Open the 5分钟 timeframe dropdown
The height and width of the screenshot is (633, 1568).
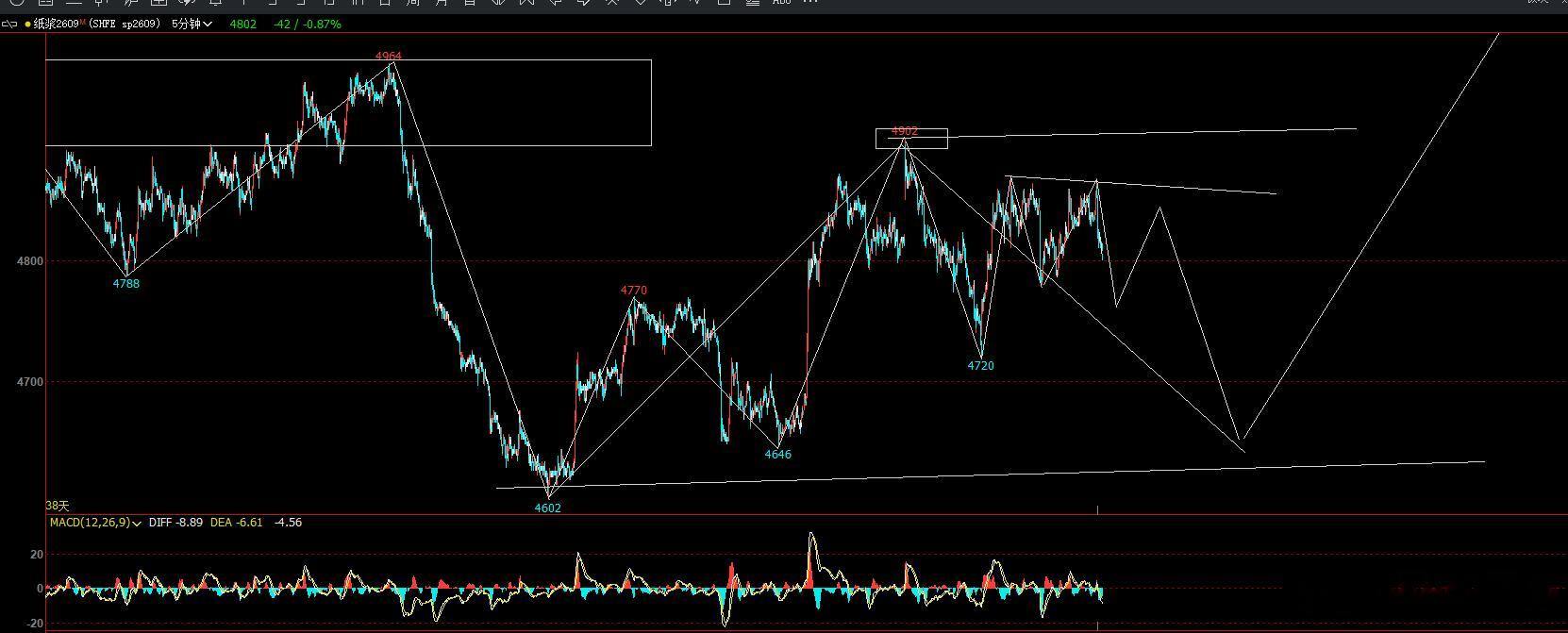point(192,24)
